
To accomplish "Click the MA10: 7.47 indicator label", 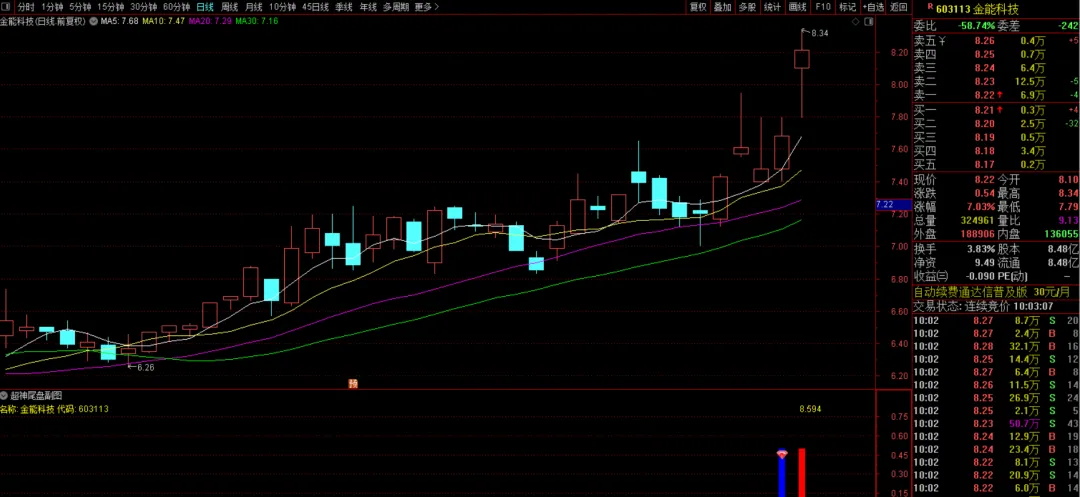I will point(164,21).
